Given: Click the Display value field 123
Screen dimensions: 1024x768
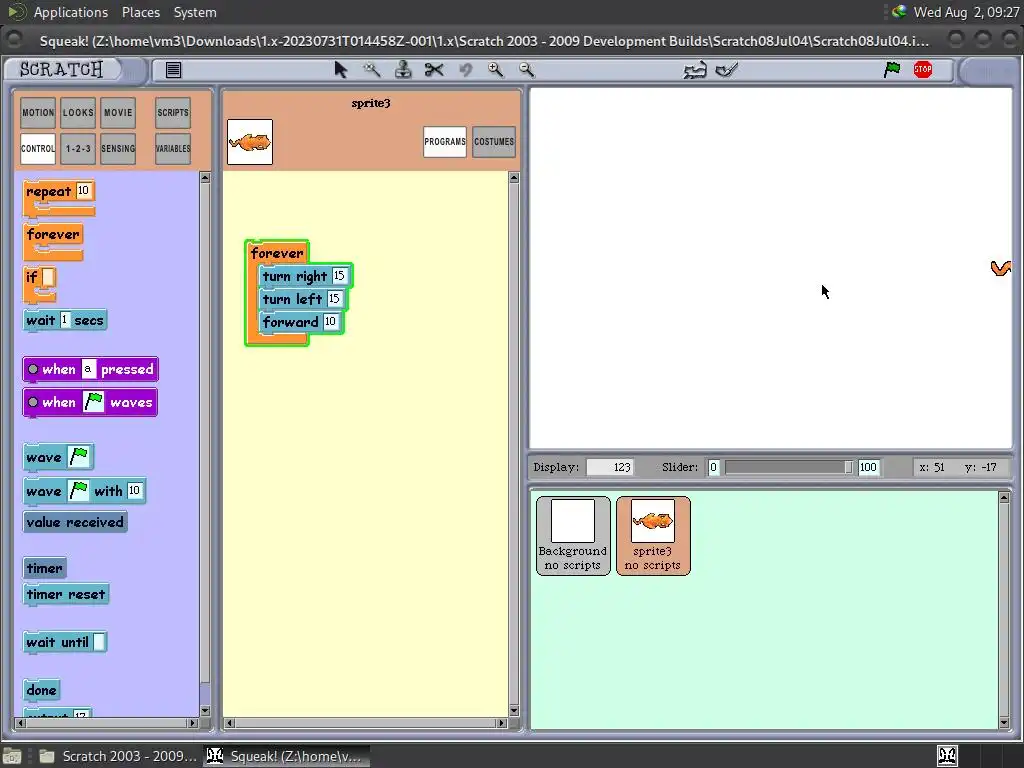Looking at the screenshot, I should [610, 467].
